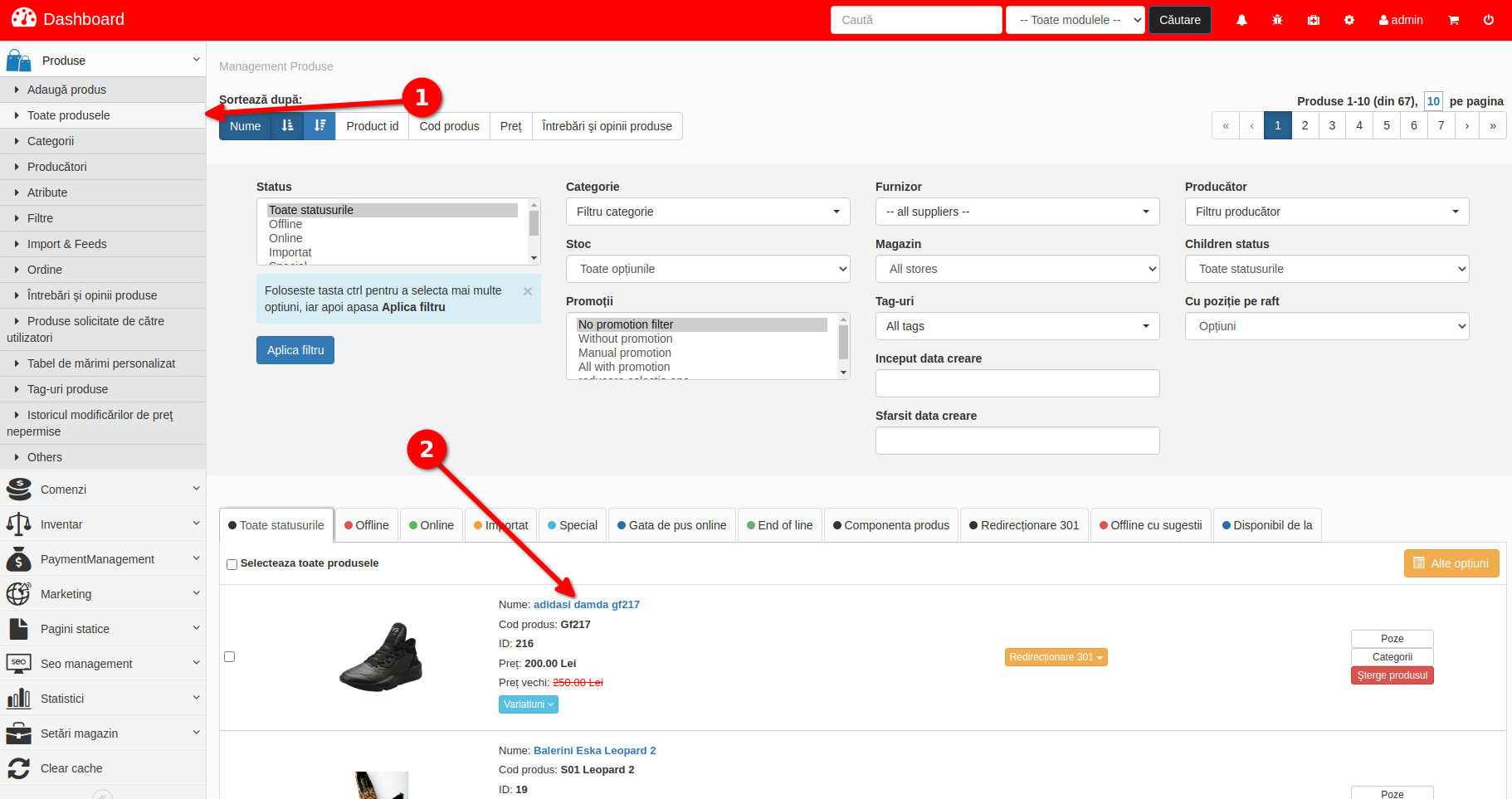Viewport: 1512px width, 799px height.
Task: Go to page 3 of products
Action: coord(1332,125)
